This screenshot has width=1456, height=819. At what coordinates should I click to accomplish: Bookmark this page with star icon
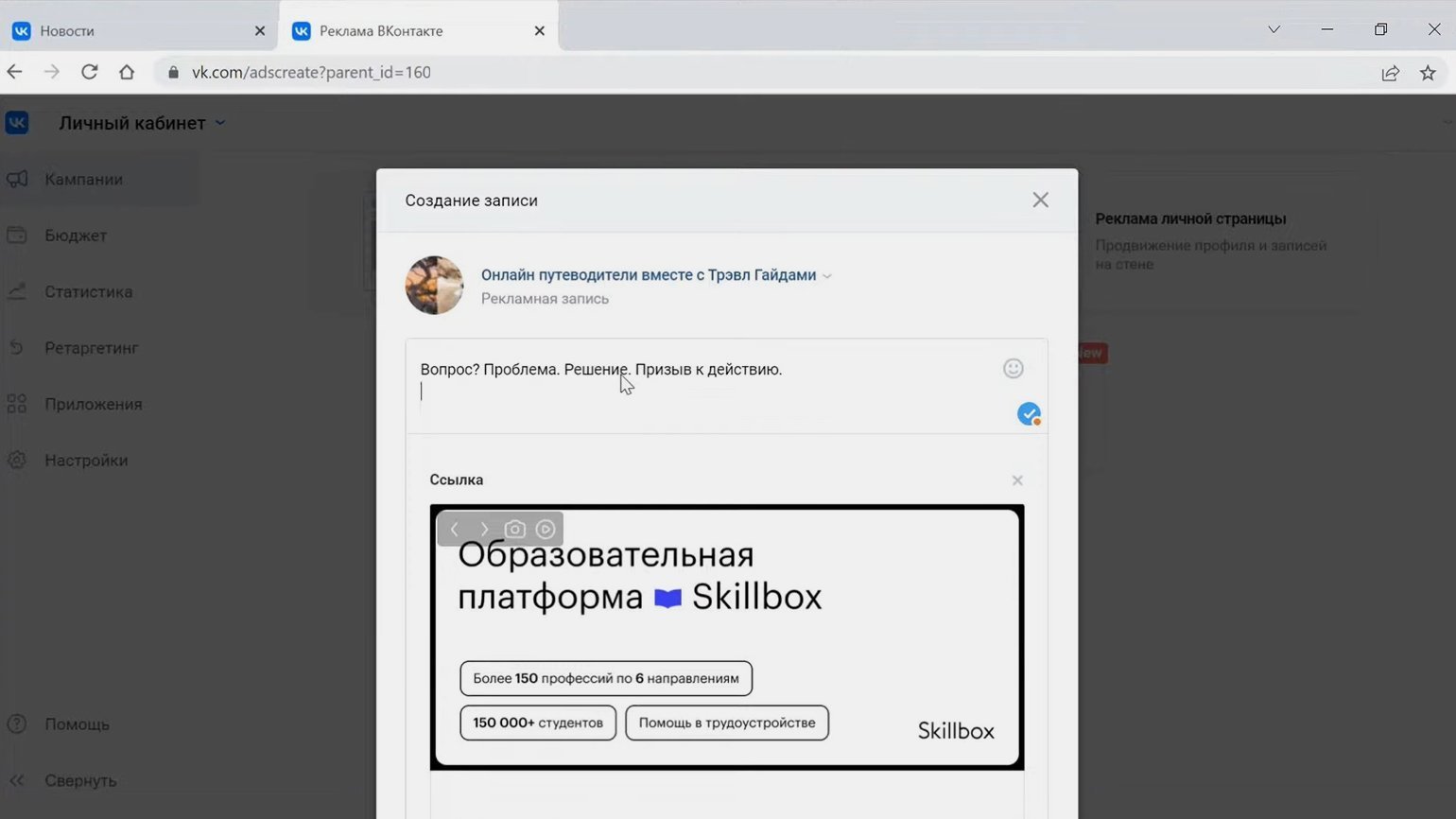(x=1428, y=73)
